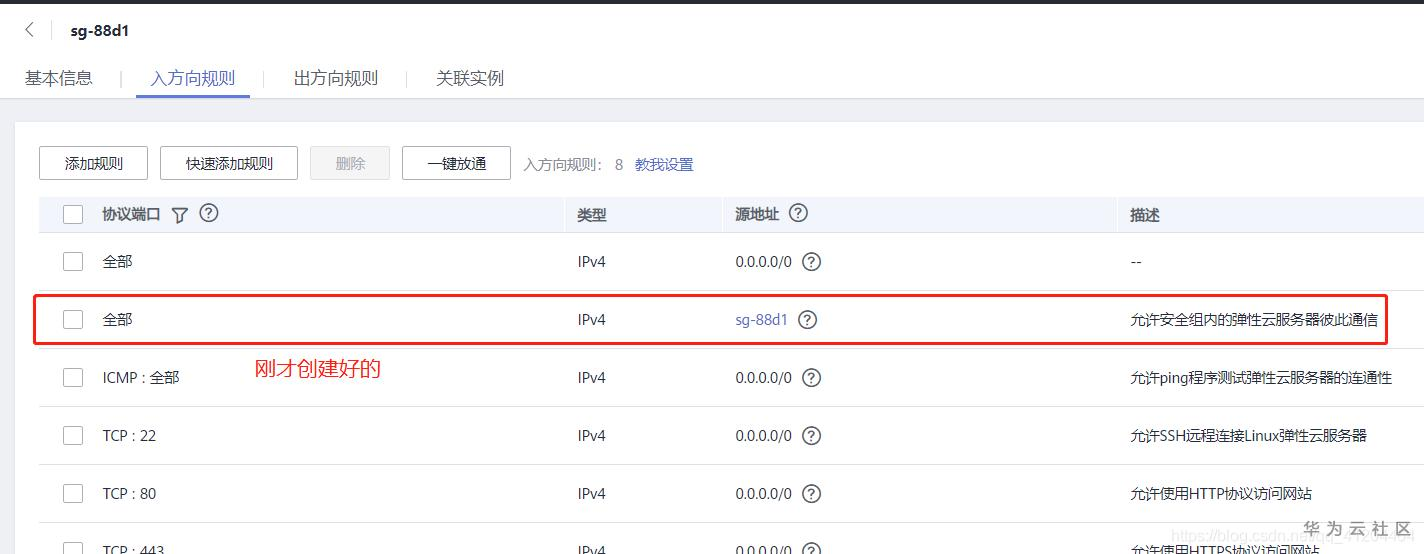The image size is (1424, 554).
Task: Click help icon in TCP : 22 row
Action: point(812,436)
